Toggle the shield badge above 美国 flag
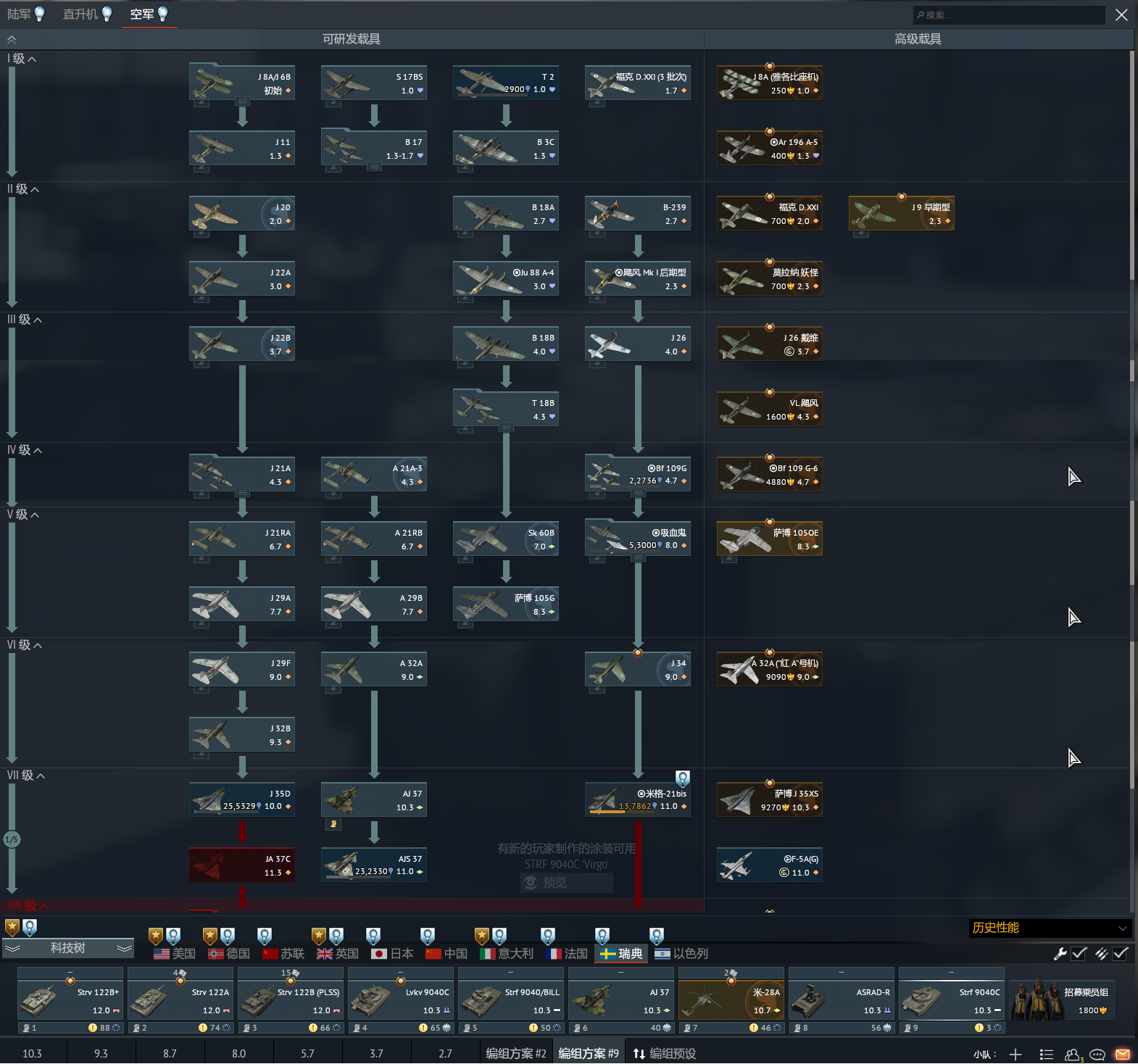1138x1064 pixels. pos(155,936)
